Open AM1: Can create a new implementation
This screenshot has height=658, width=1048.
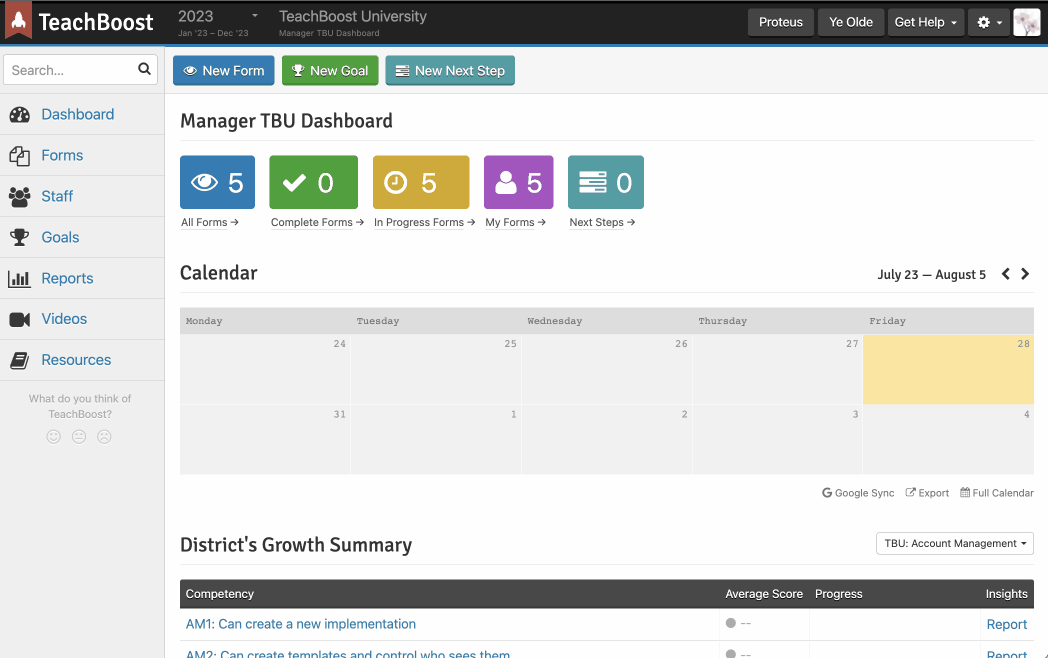coord(301,624)
